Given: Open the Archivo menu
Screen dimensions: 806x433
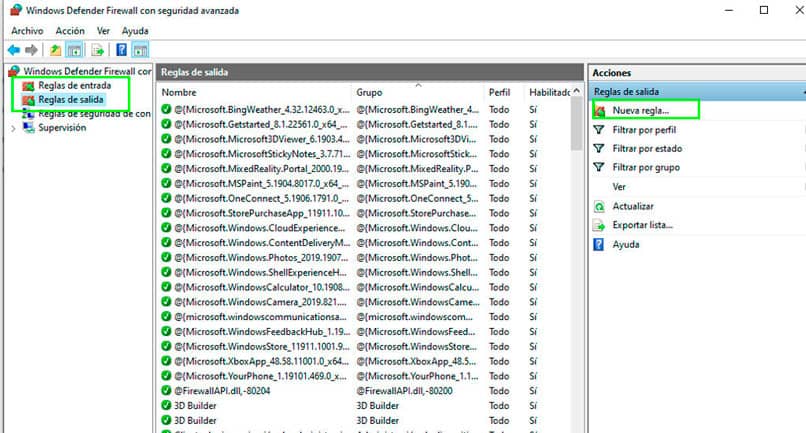Looking at the screenshot, I should pos(27,31).
